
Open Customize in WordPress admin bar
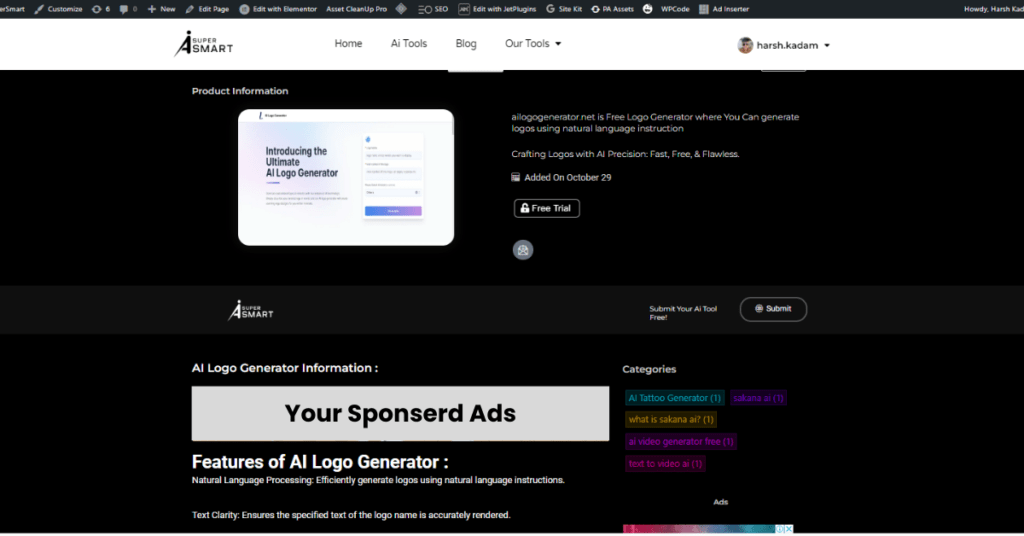58,9
